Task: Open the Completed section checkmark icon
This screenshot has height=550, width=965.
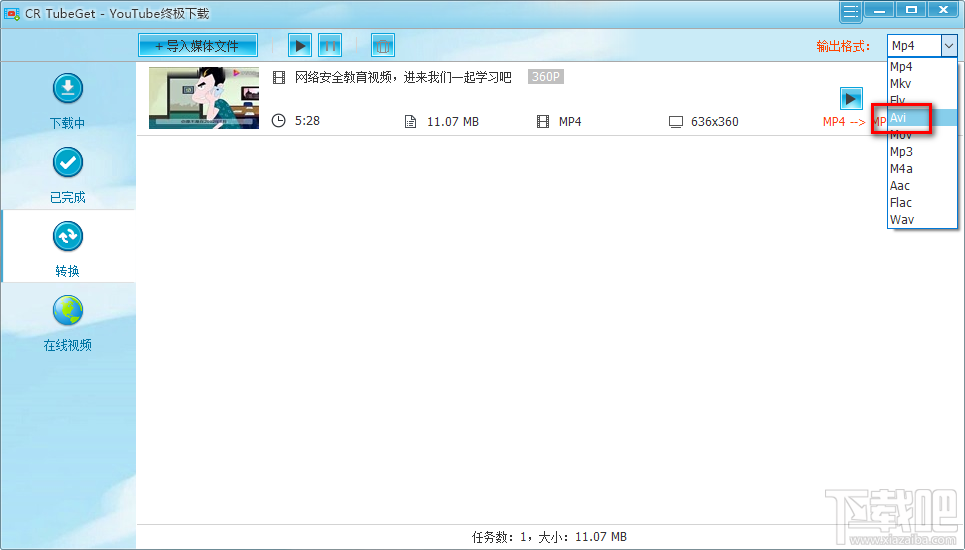Action: coord(68,162)
